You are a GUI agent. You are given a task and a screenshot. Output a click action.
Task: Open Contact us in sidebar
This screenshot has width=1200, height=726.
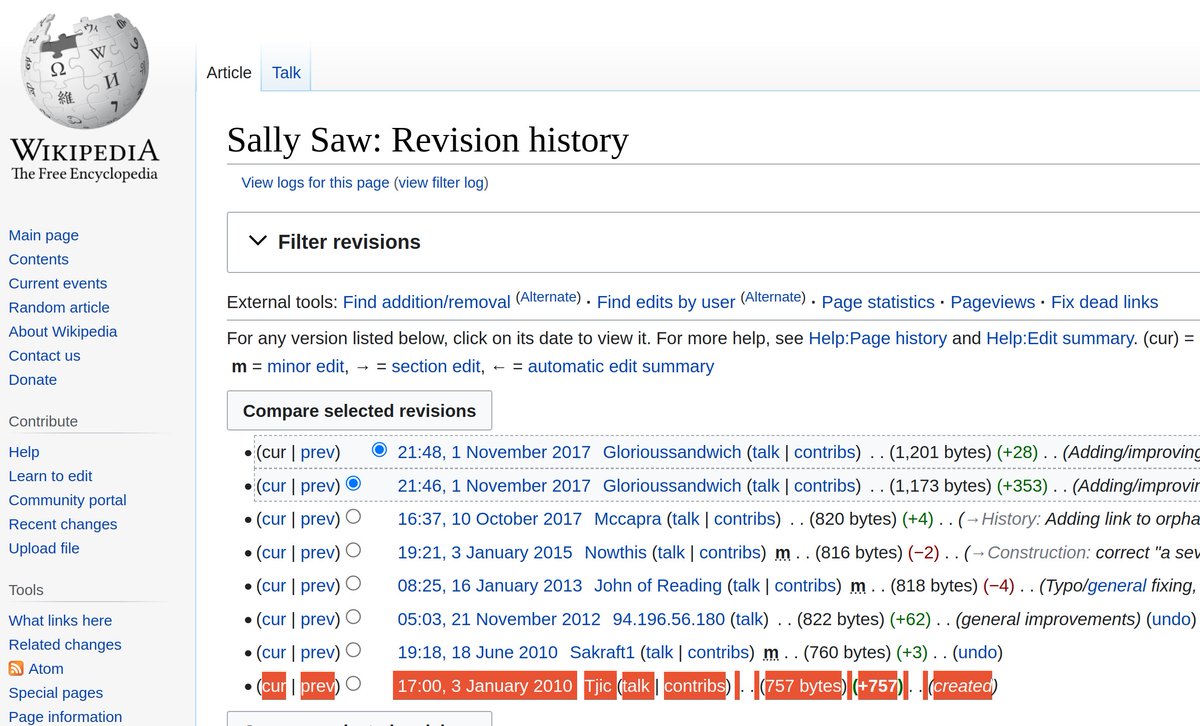[x=44, y=355]
